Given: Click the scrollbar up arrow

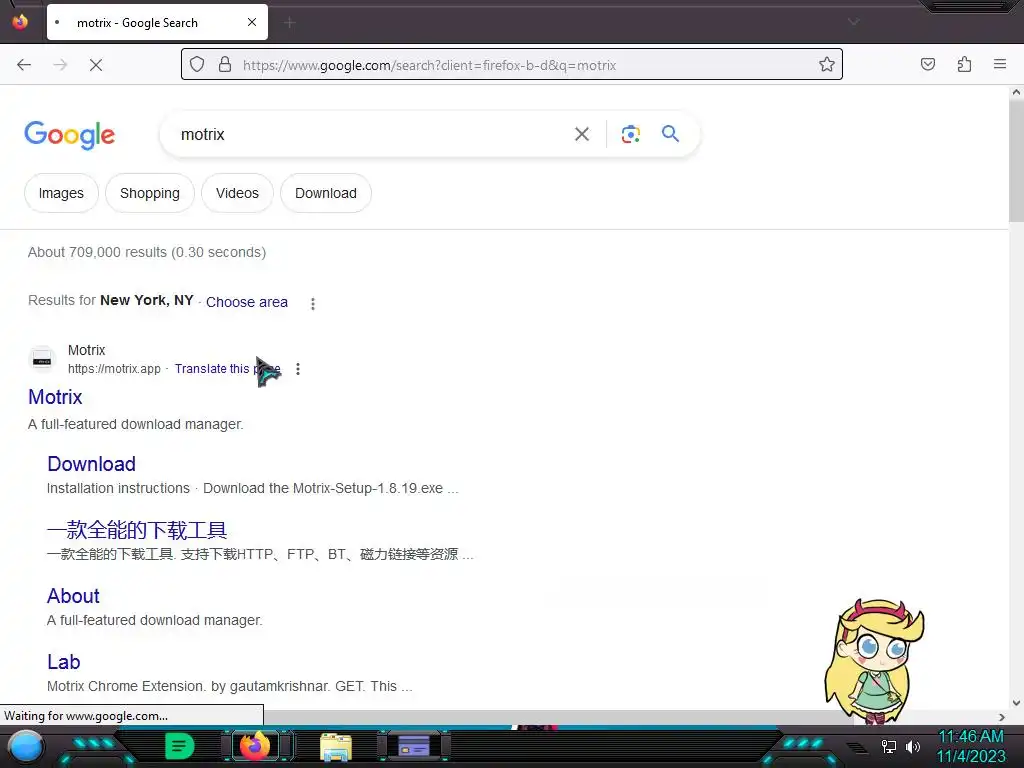Looking at the screenshot, I should tap(1016, 93).
